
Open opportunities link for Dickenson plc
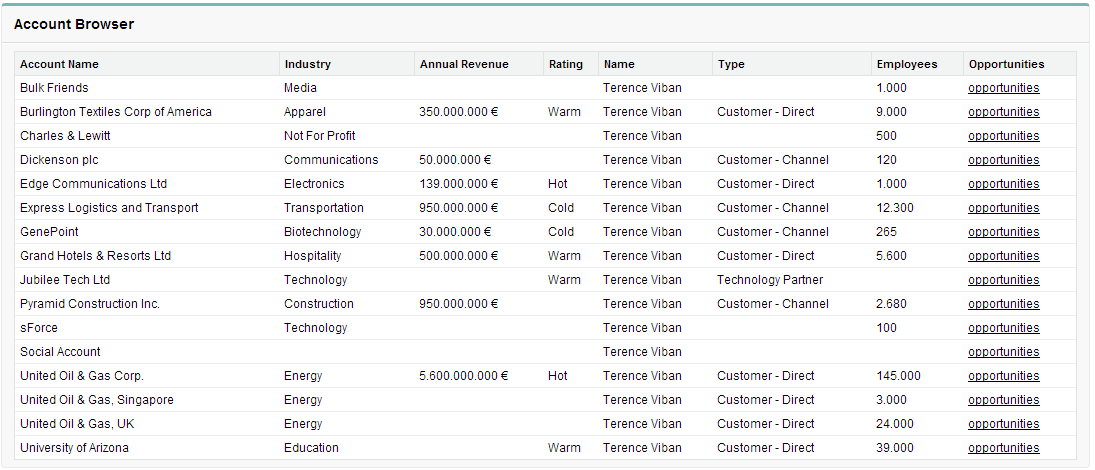(x=1004, y=160)
